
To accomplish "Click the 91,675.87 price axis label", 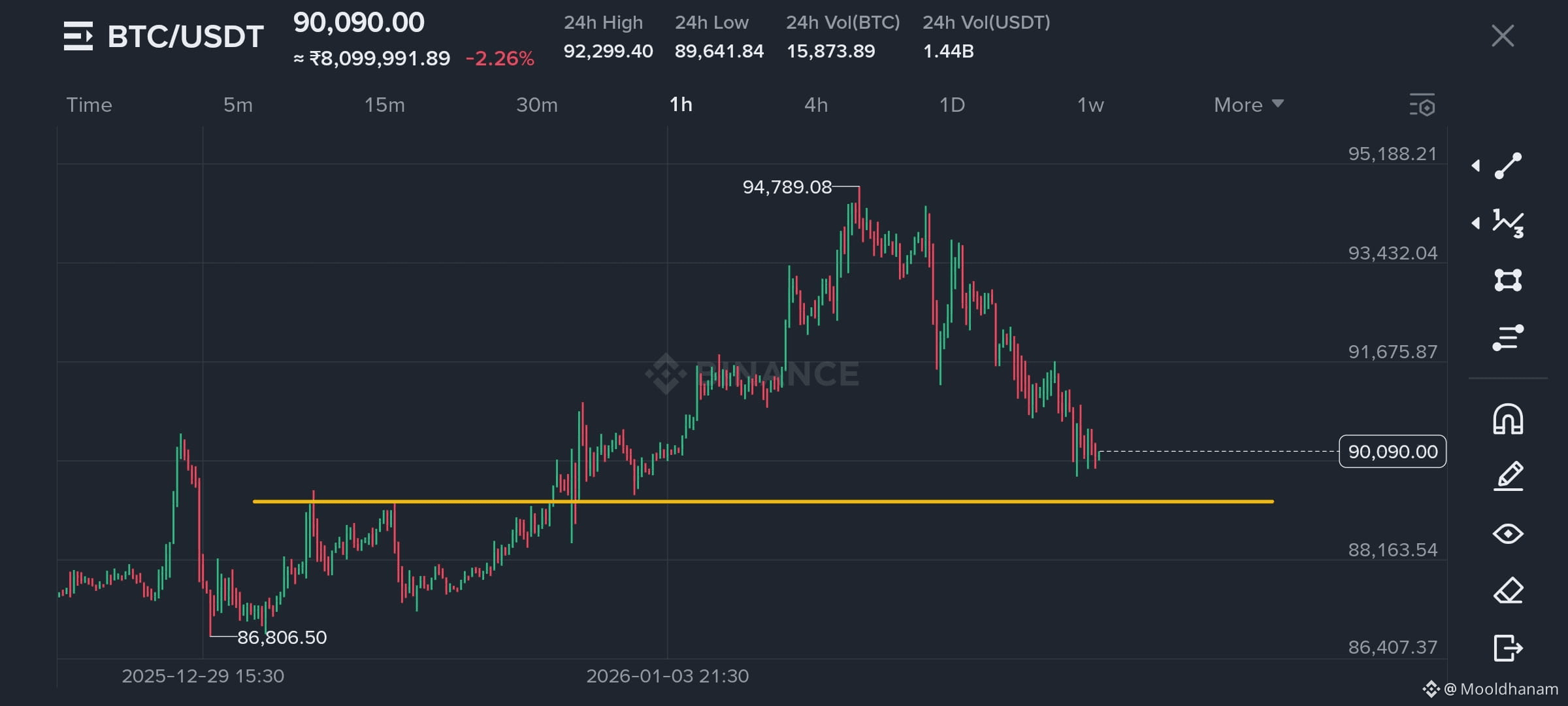I will coord(1392,352).
